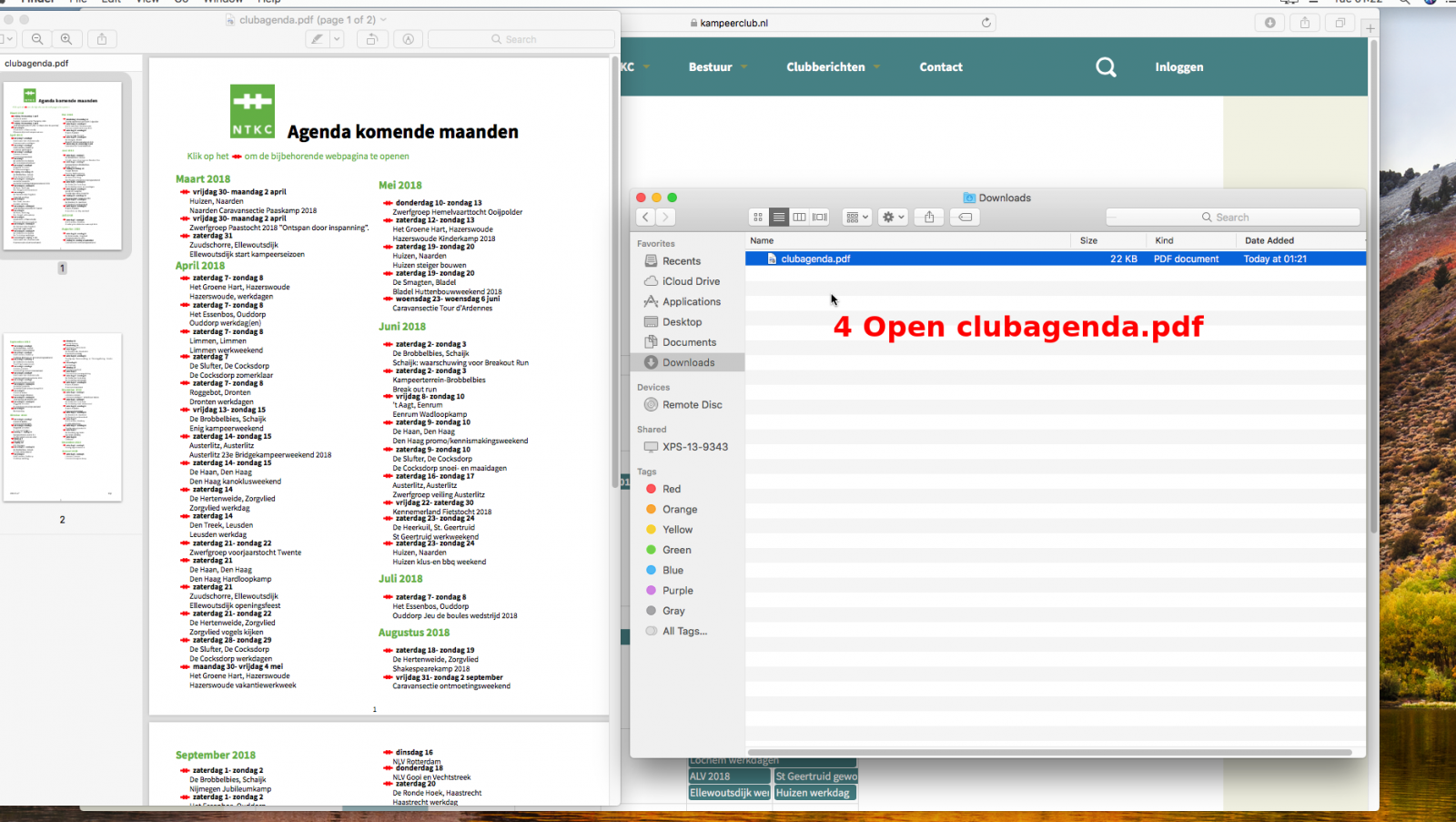Select clubagenda.pdf in Downloads list
The height and width of the screenshot is (822, 1456).
coord(1056,259)
